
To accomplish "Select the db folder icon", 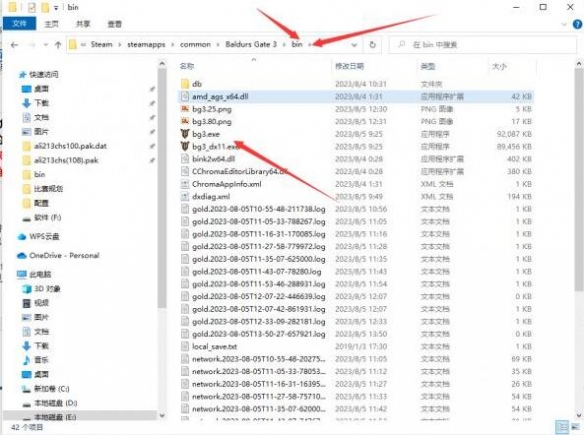I will [x=185, y=84].
